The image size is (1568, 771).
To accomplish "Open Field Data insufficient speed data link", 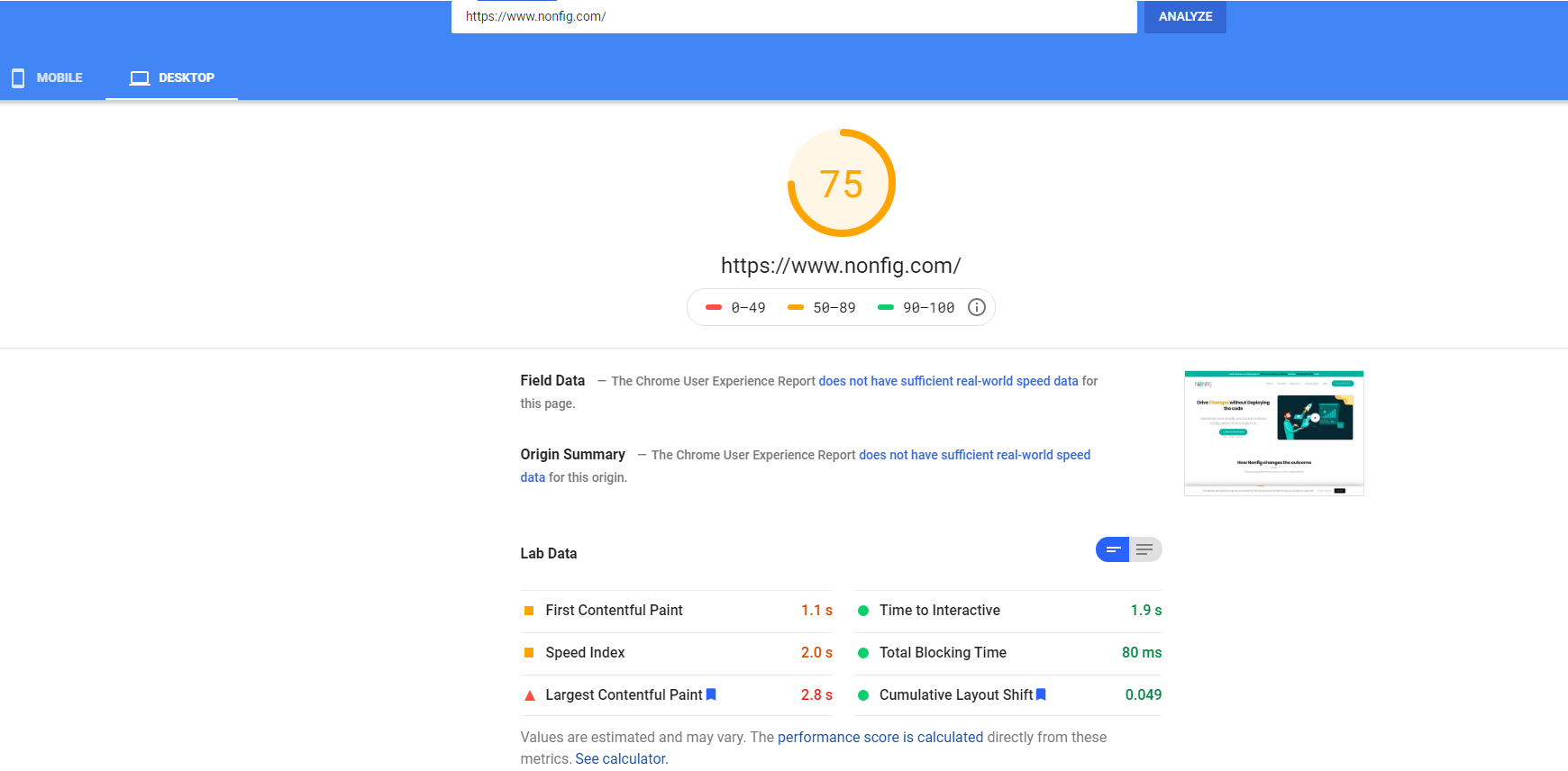I will point(948,381).
